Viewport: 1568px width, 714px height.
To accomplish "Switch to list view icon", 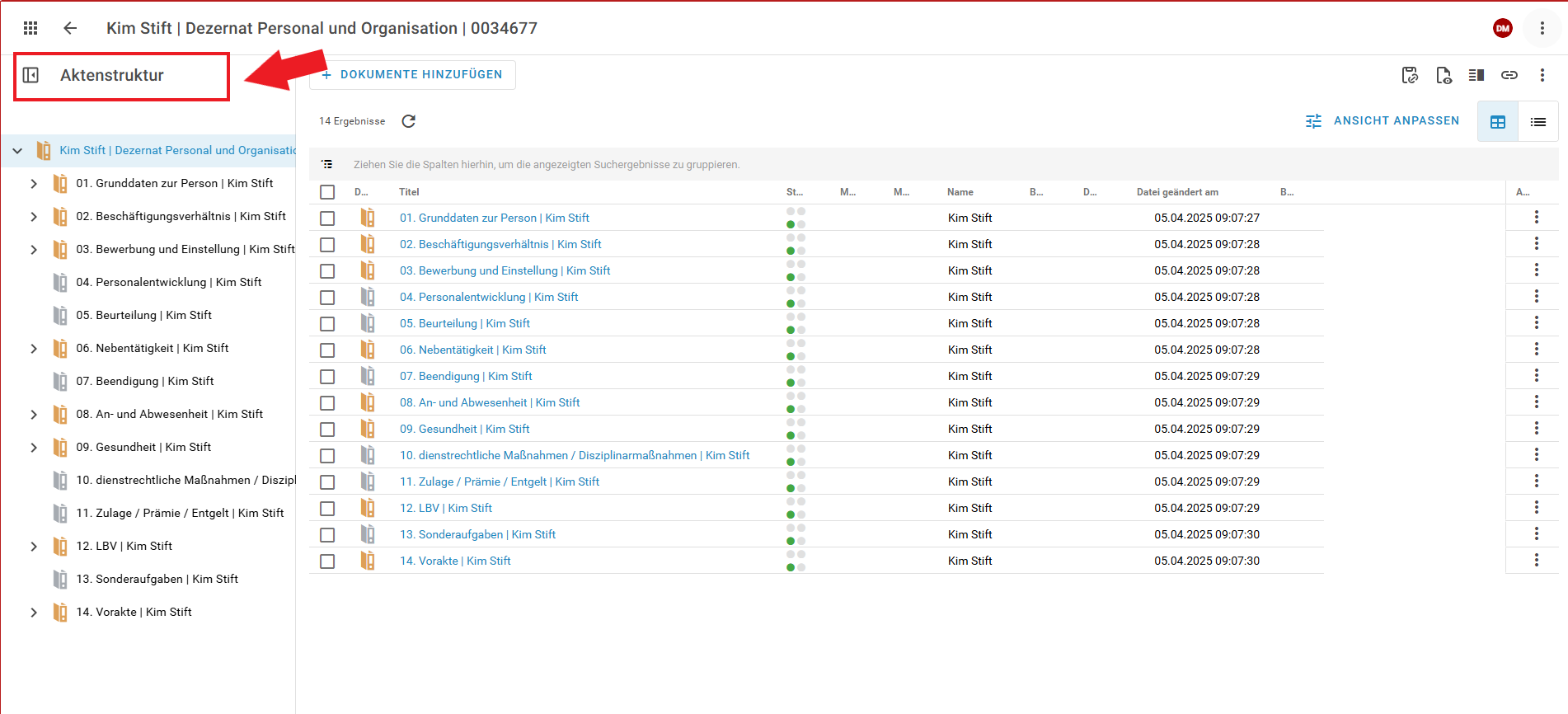I will point(1537,122).
